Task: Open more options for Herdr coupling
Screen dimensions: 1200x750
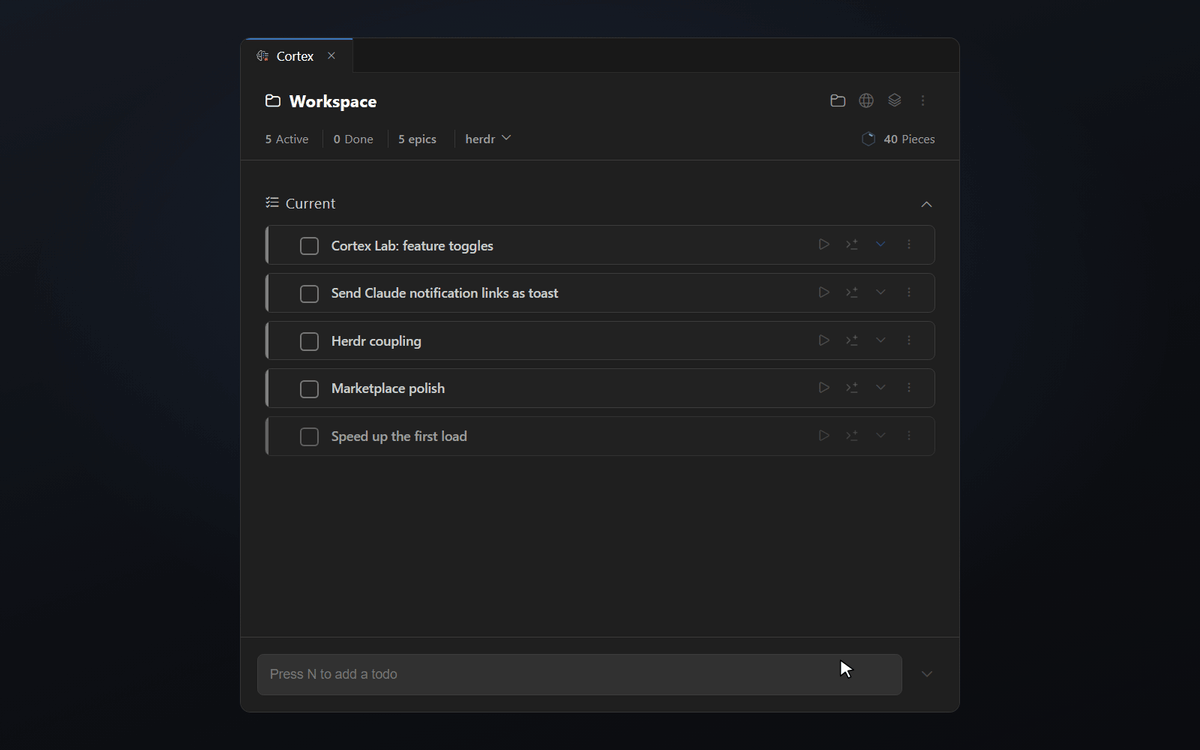Action: coord(909,340)
